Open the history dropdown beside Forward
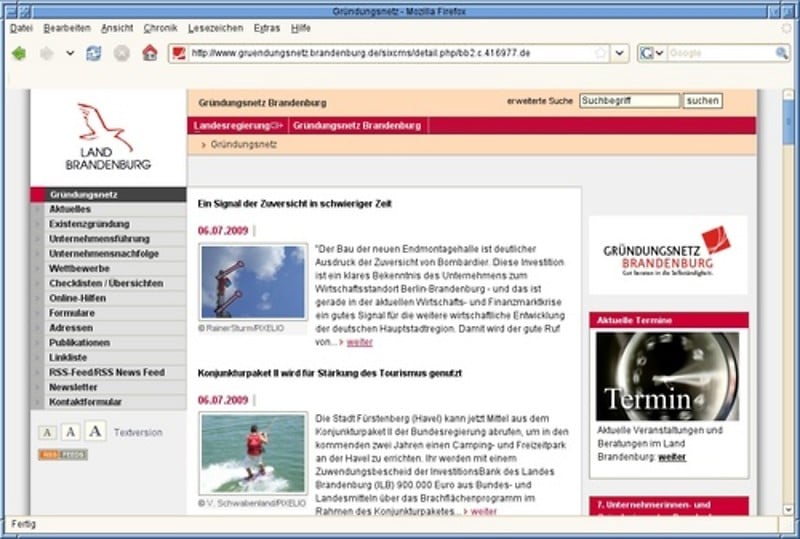Screen dimensions: 800x539 point(70,53)
